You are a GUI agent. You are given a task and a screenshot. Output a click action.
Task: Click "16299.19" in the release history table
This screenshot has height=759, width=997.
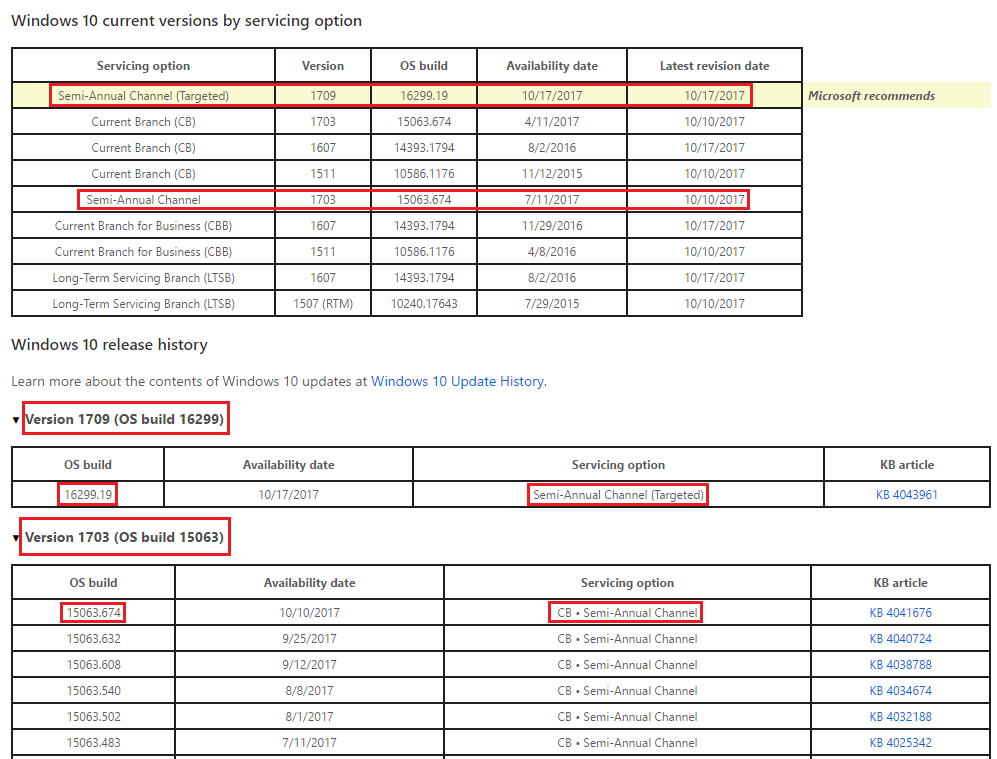tap(88, 495)
